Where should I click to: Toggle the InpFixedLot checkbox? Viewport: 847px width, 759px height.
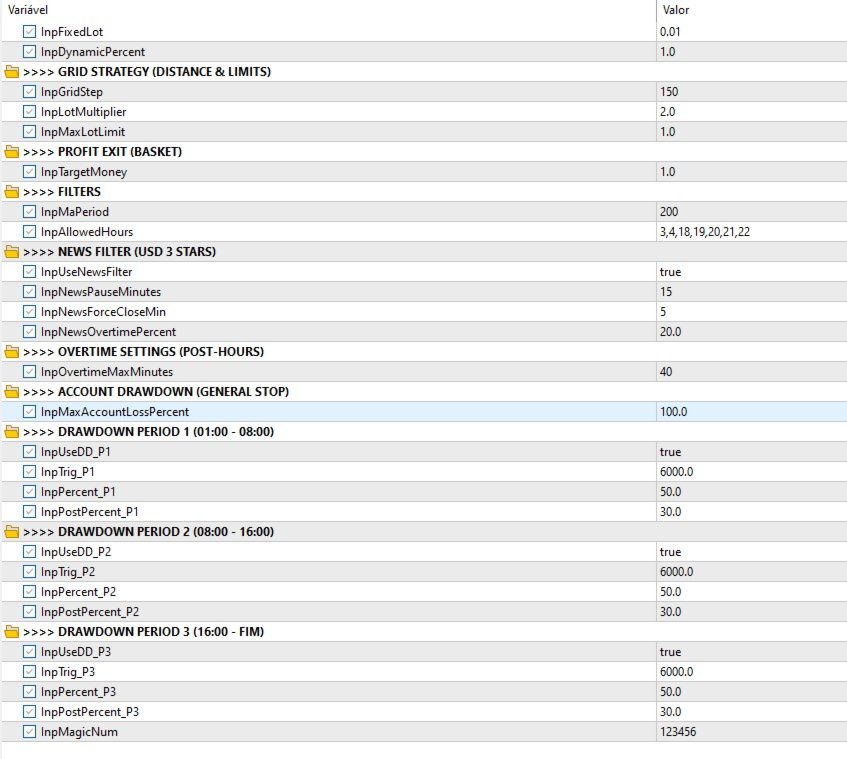tap(29, 32)
